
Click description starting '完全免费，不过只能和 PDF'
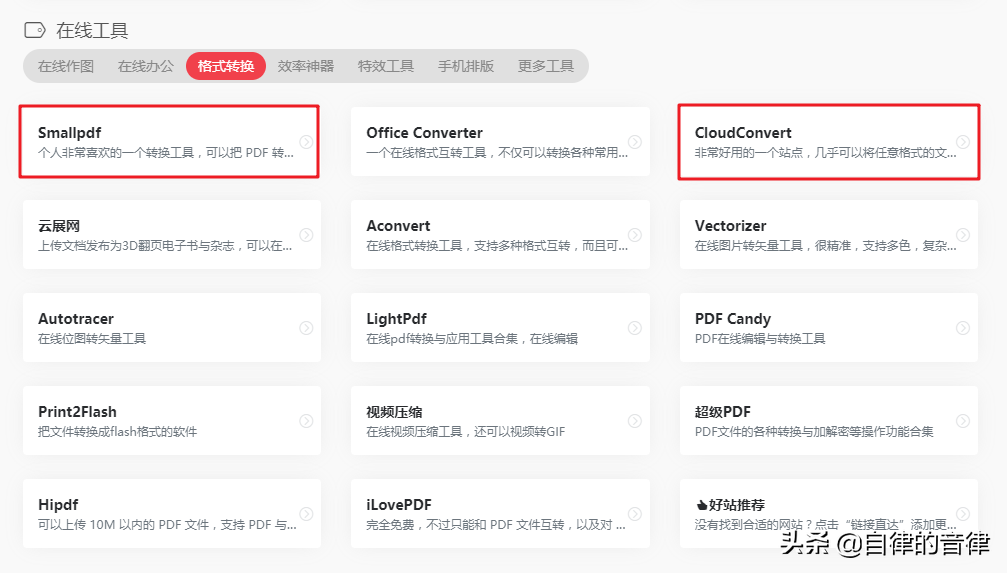tap(496, 525)
